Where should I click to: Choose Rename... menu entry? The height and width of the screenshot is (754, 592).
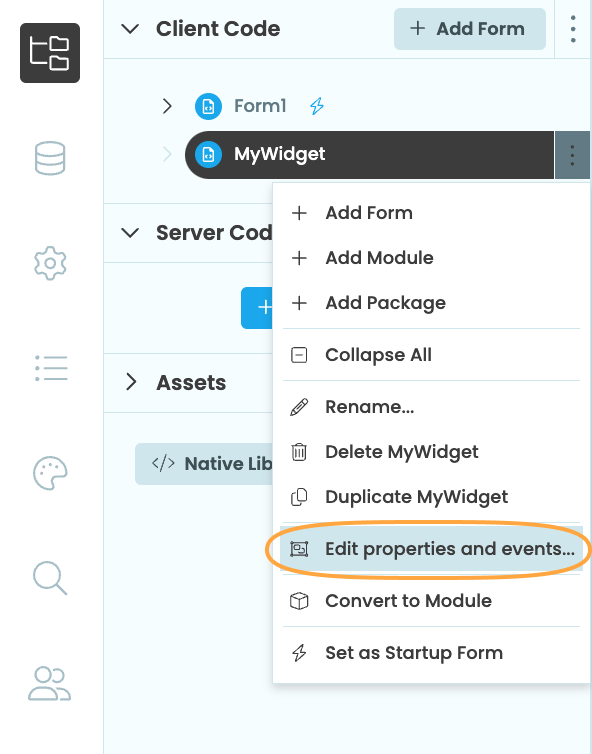pyautogui.click(x=431, y=407)
